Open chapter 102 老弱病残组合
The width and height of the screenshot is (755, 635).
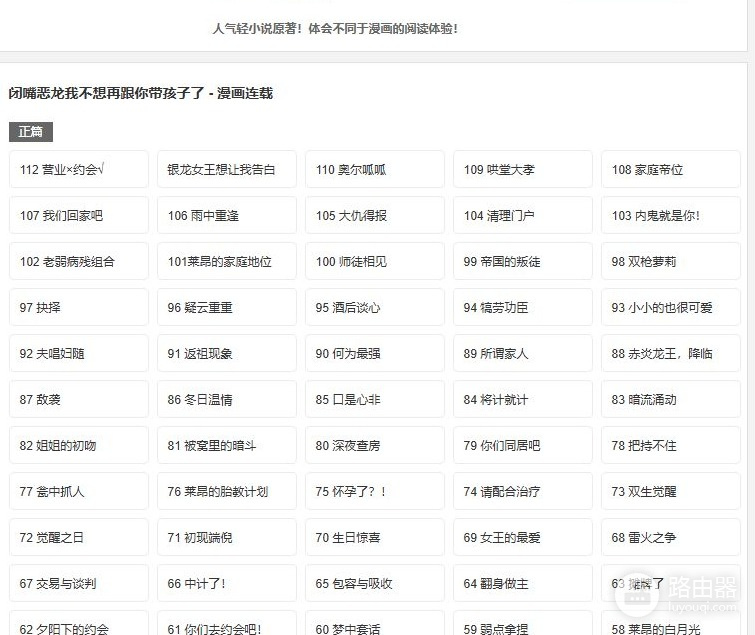point(79,261)
